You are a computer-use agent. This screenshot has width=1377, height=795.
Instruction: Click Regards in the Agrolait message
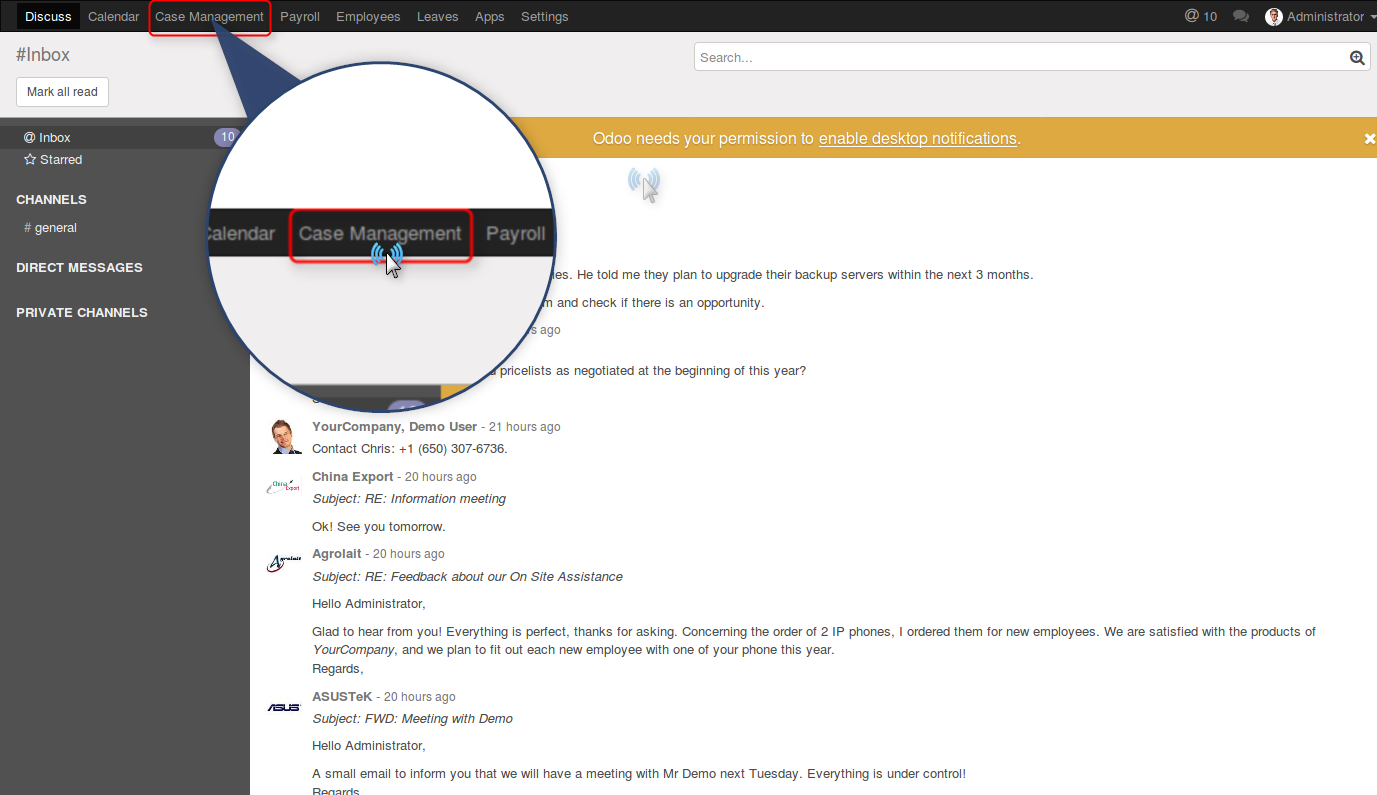coord(338,669)
